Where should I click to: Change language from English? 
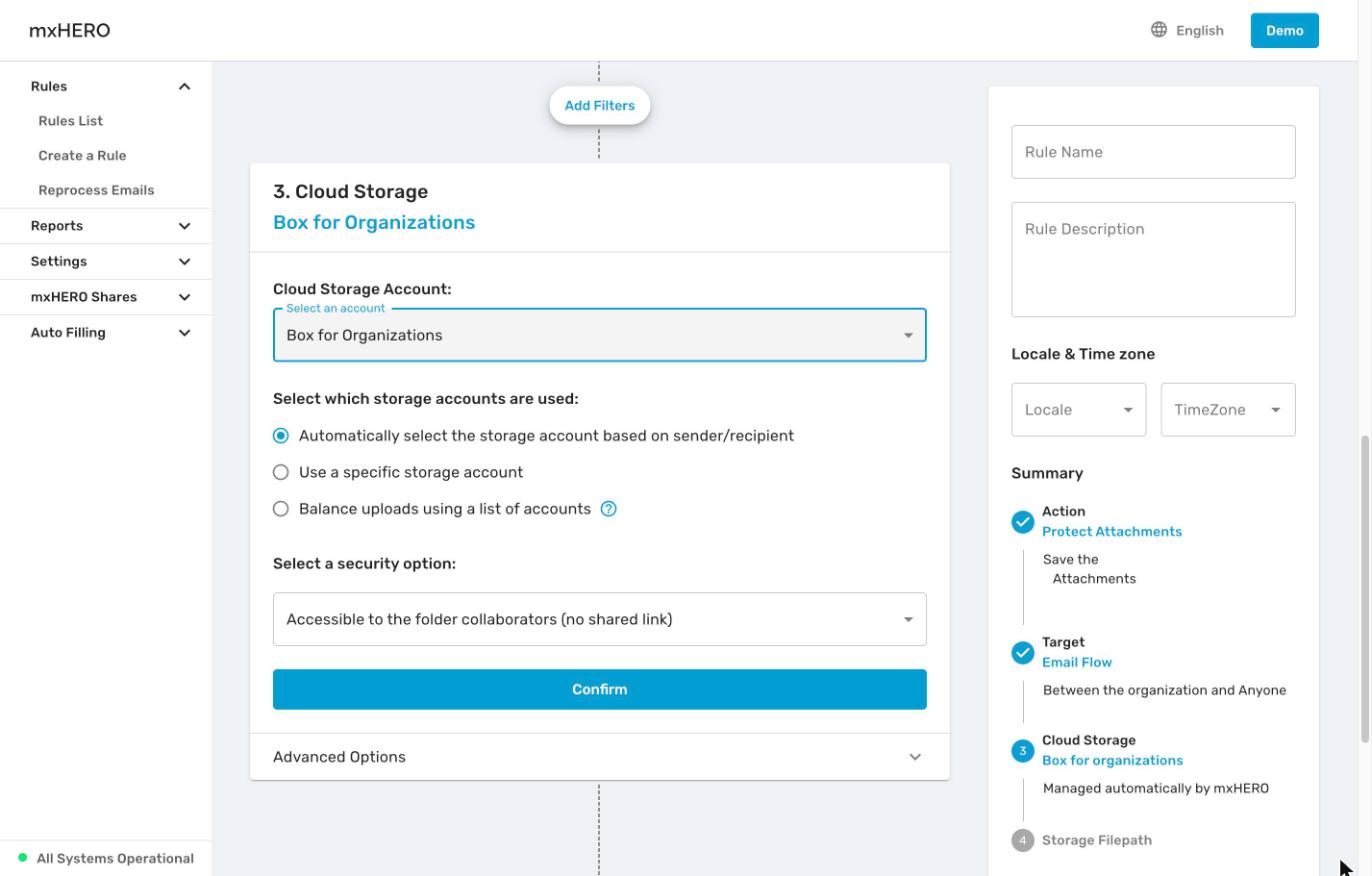click(x=1188, y=30)
